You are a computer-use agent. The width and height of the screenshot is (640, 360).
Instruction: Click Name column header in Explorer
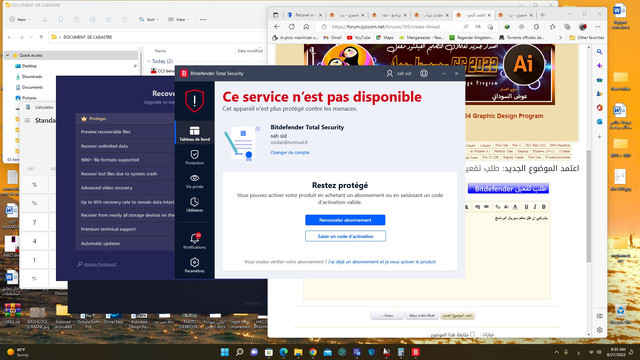pyautogui.click(x=160, y=51)
